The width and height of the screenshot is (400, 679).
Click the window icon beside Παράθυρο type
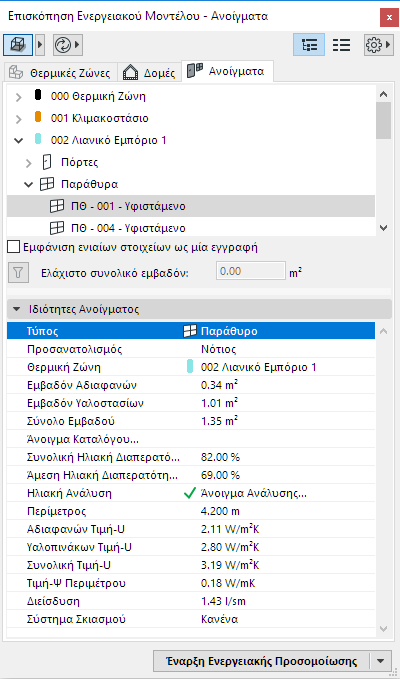coord(189,331)
